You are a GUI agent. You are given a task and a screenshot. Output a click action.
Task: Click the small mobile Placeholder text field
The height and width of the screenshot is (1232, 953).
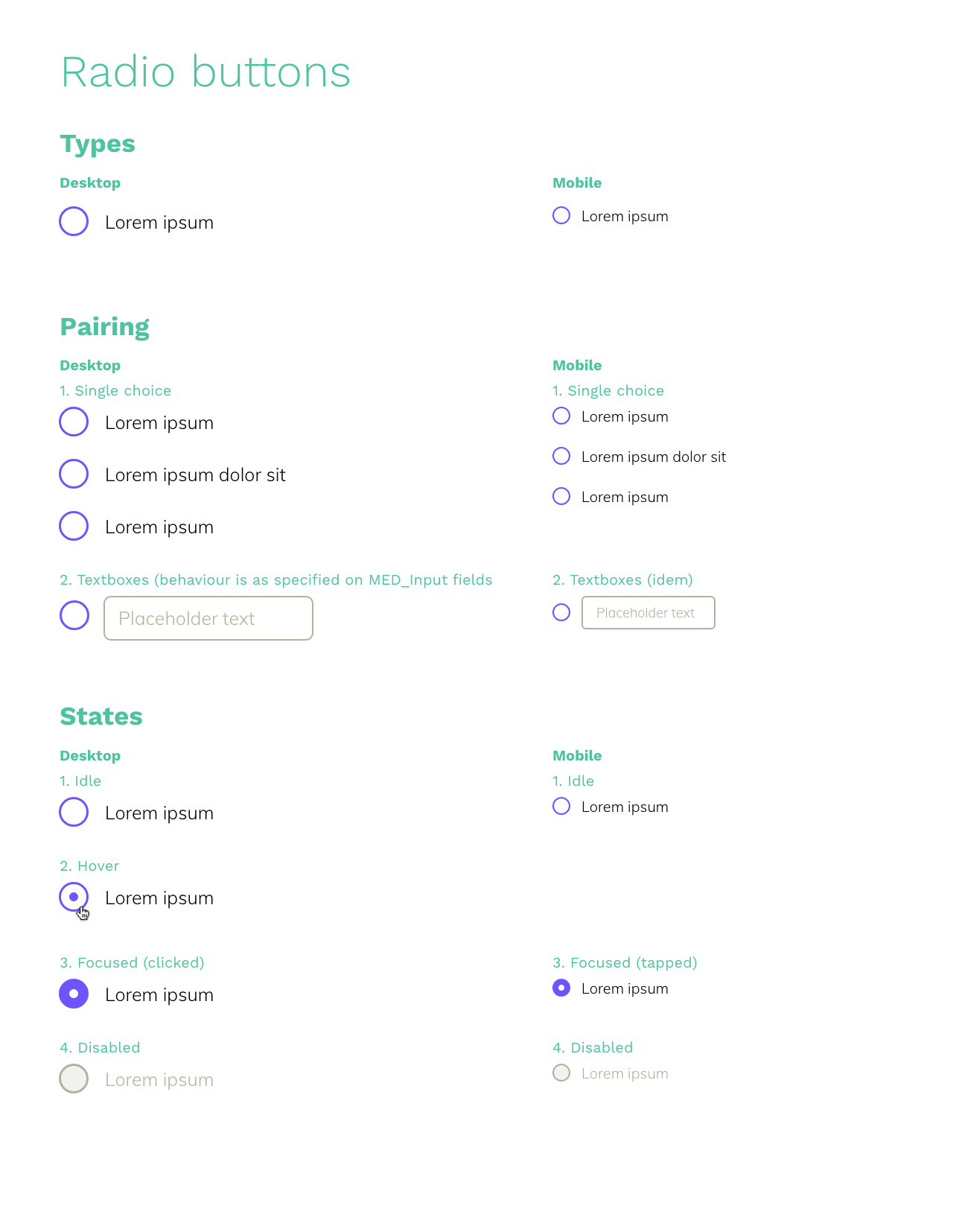(x=648, y=612)
